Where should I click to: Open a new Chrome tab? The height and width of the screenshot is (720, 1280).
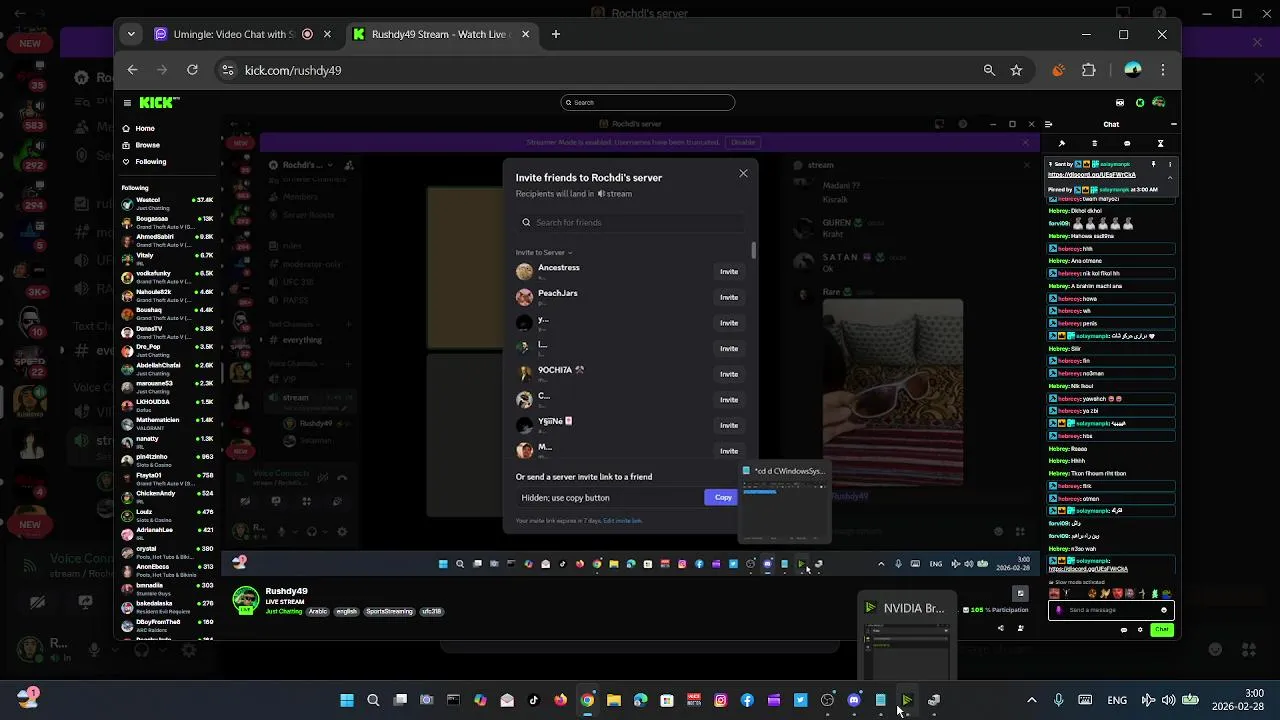point(556,34)
